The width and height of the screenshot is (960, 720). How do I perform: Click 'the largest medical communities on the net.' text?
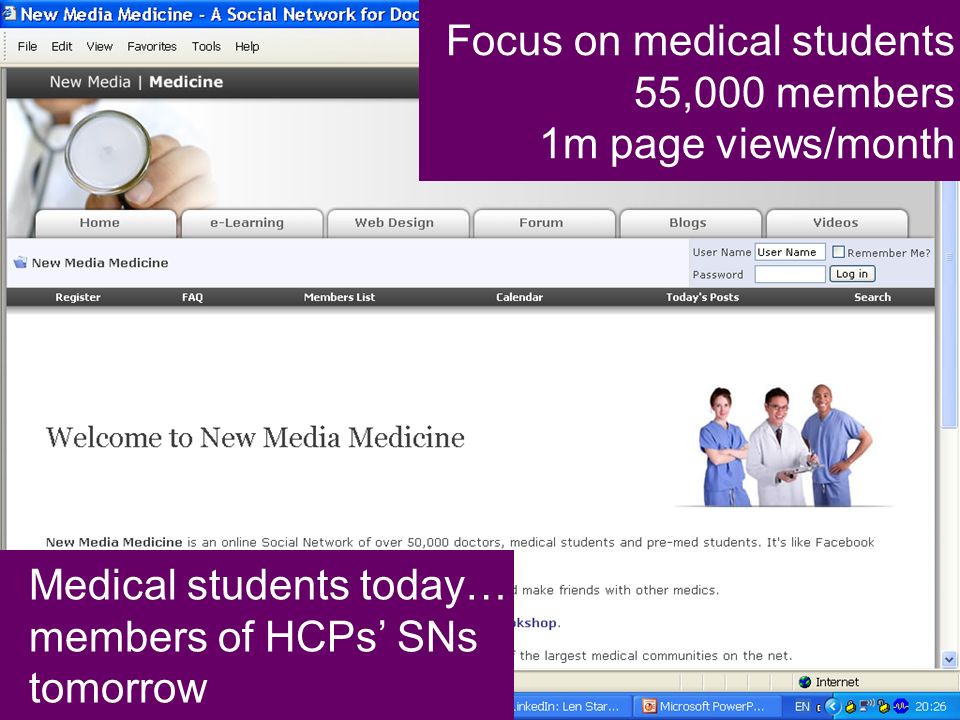pos(656,656)
